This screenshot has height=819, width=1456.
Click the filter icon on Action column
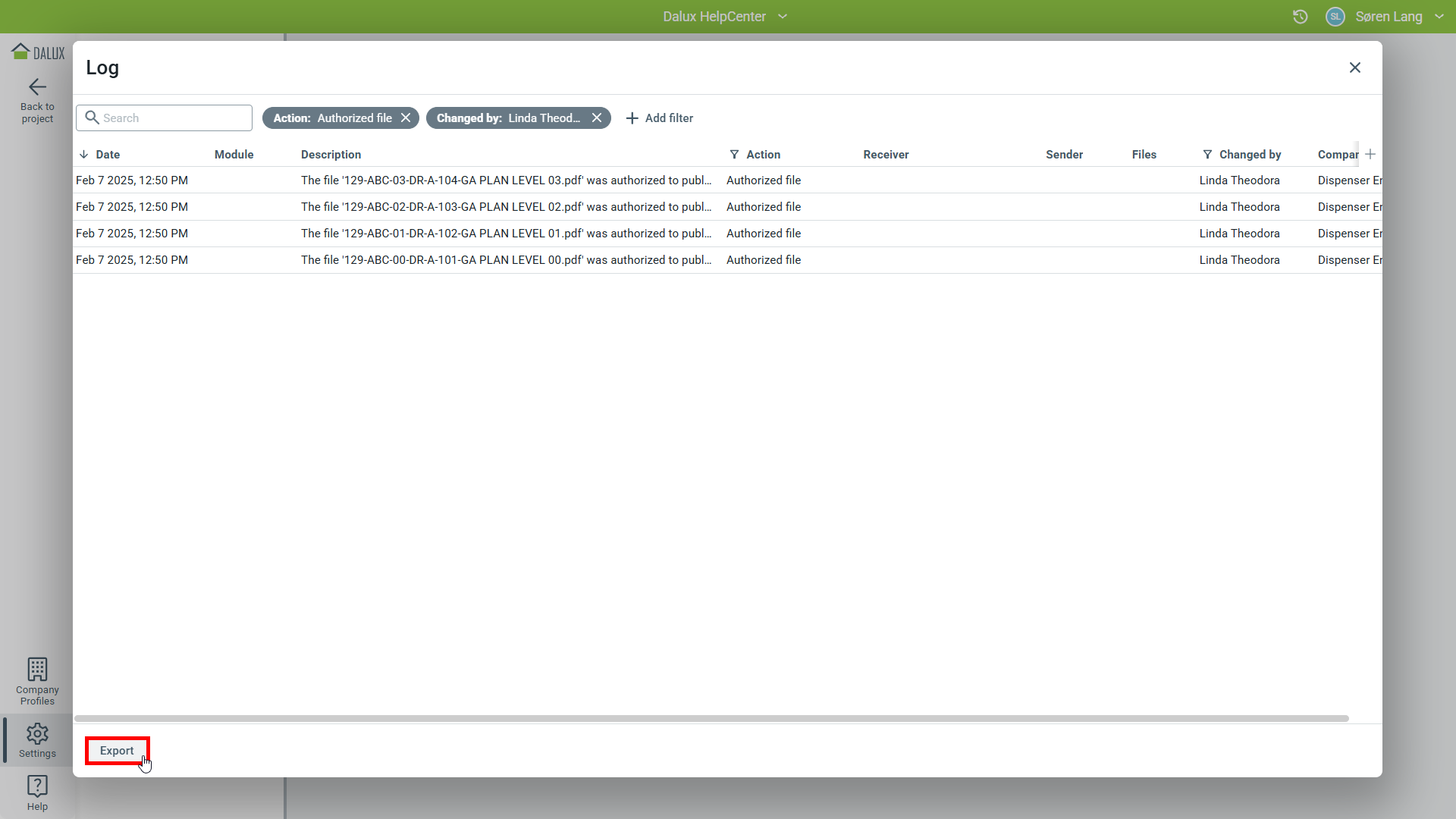tap(734, 155)
